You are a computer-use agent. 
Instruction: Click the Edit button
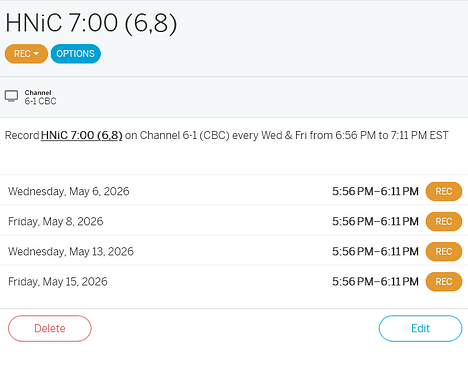[x=420, y=328]
